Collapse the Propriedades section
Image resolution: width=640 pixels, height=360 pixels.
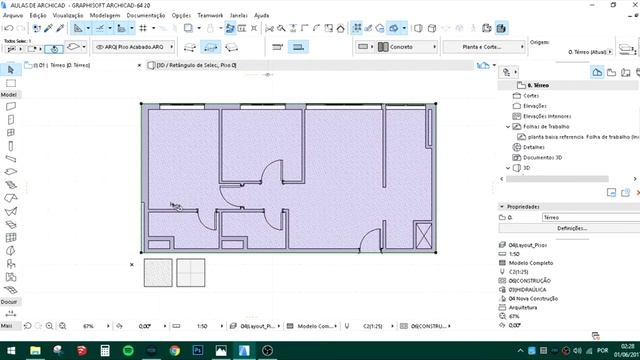tap(502, 207)
